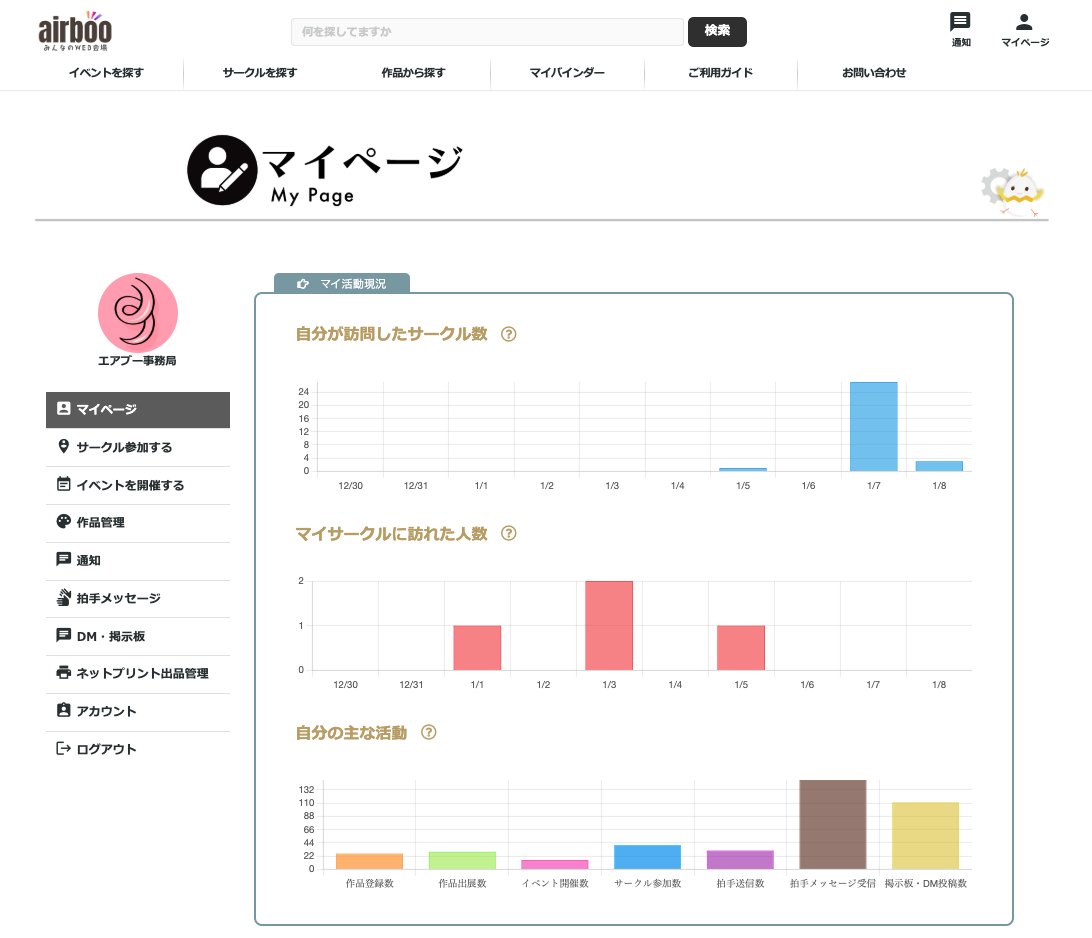Viewport: 1092px width, 938px height.
Task: Go to サークル参加する in sidebar
Action: 138,447
